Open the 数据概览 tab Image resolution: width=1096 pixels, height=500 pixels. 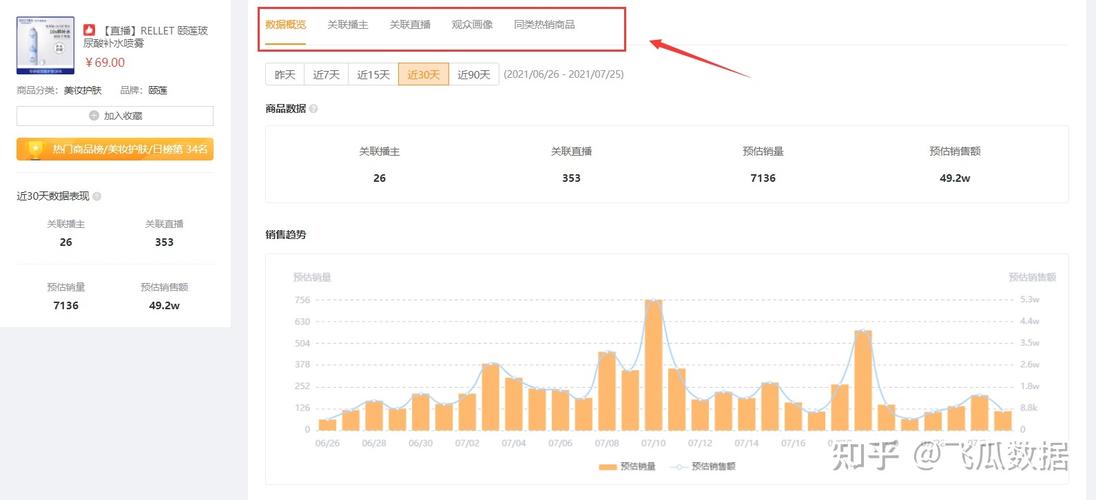point(285,24)
